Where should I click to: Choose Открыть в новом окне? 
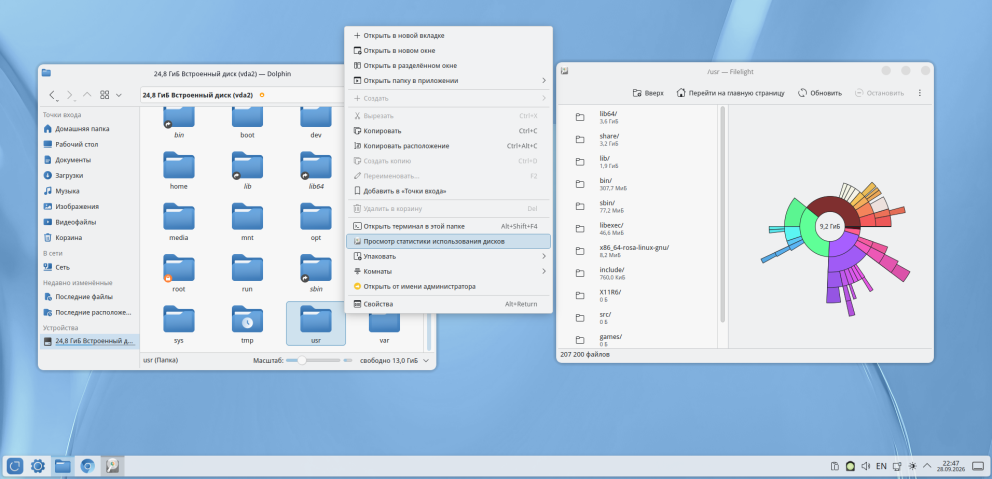(449, 51)
